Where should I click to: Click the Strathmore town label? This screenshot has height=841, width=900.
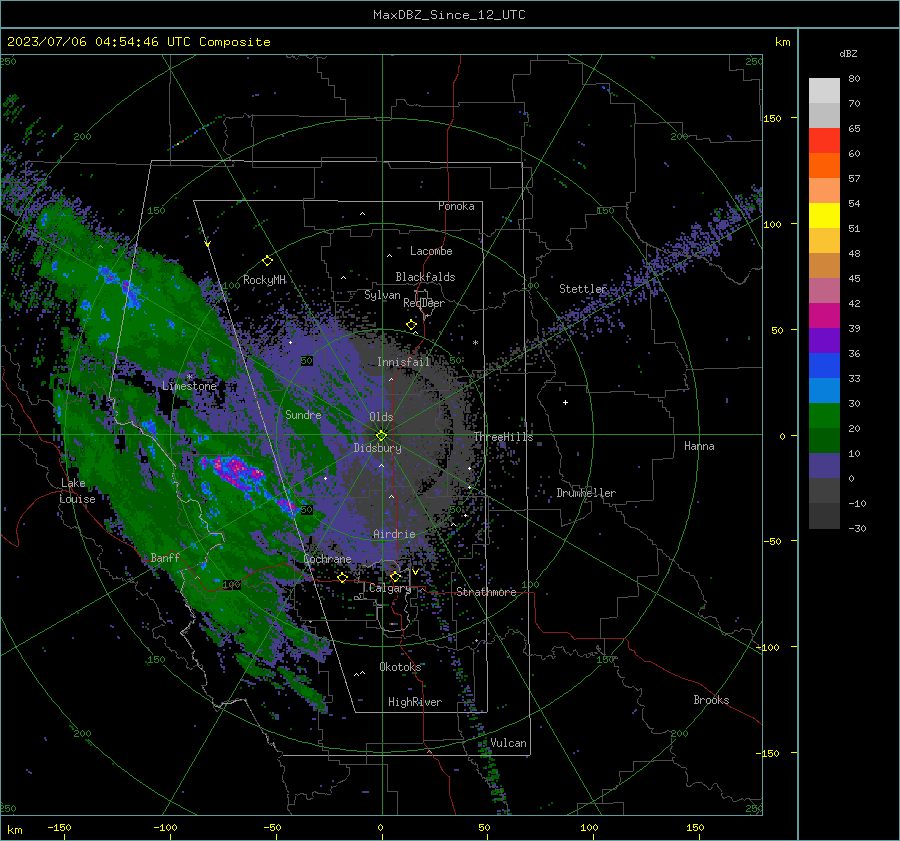[486, 592]
